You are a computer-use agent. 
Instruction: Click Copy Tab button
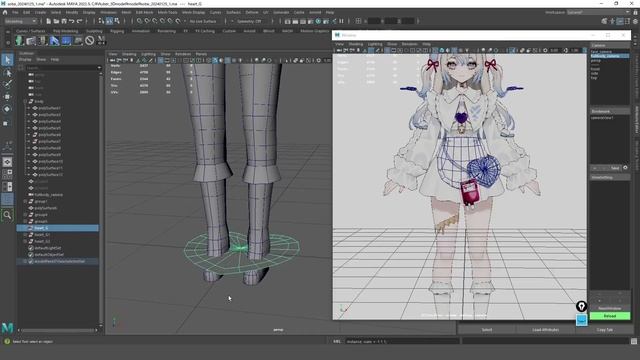click(x=605, y=330)
